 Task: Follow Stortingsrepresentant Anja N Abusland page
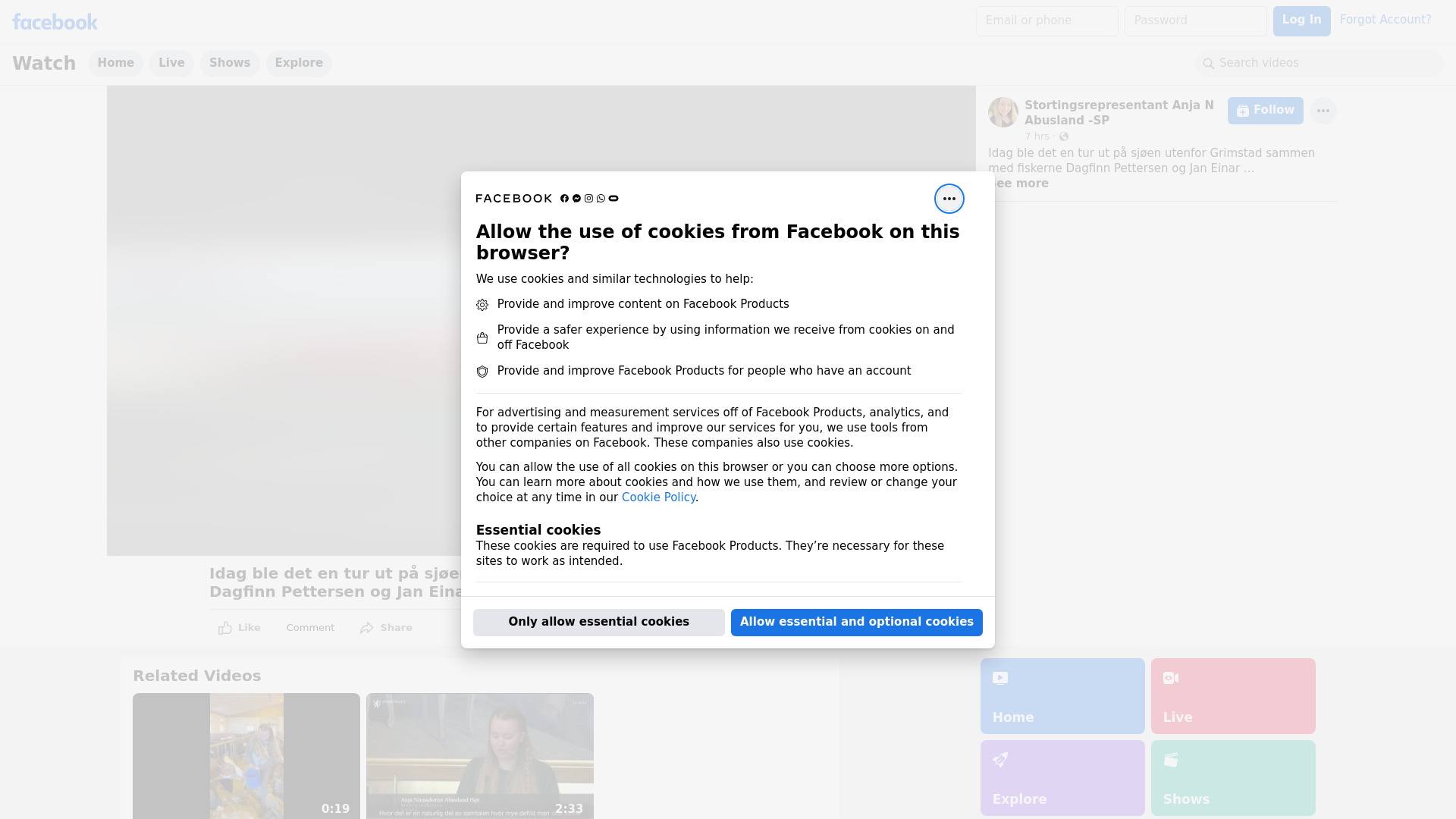click(x=1265, y=111)
